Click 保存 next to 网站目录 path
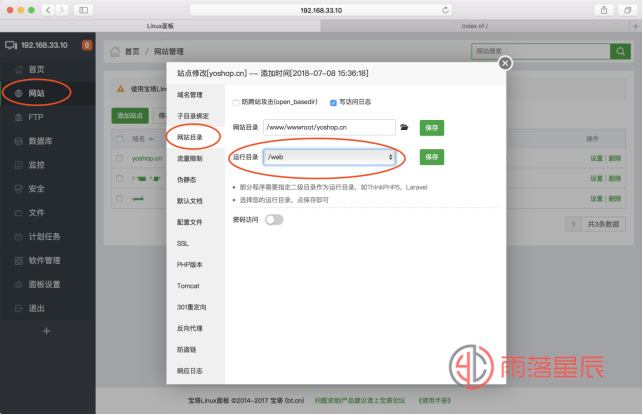The height and width of the screenshot is (415, 643). tap(431, 128)
